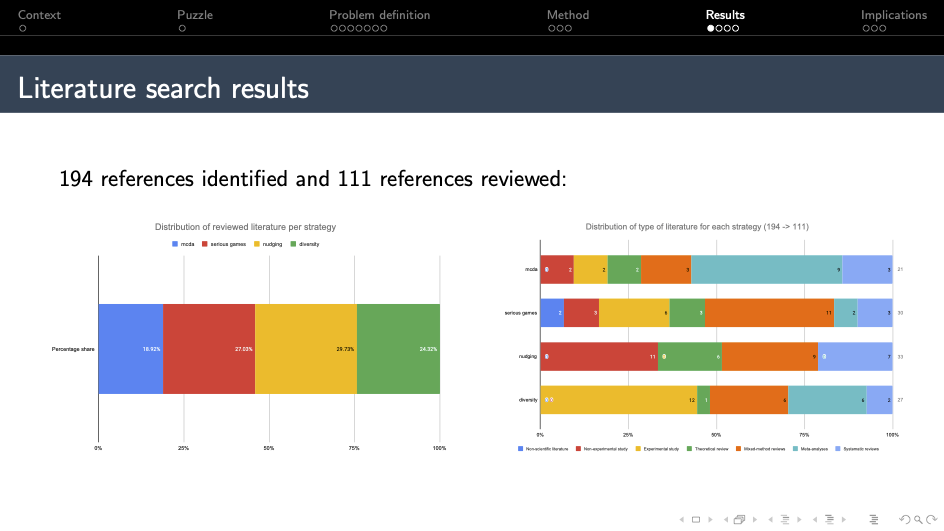
Task: Select the circle under Puzzle section
Action: pos(181,29)
